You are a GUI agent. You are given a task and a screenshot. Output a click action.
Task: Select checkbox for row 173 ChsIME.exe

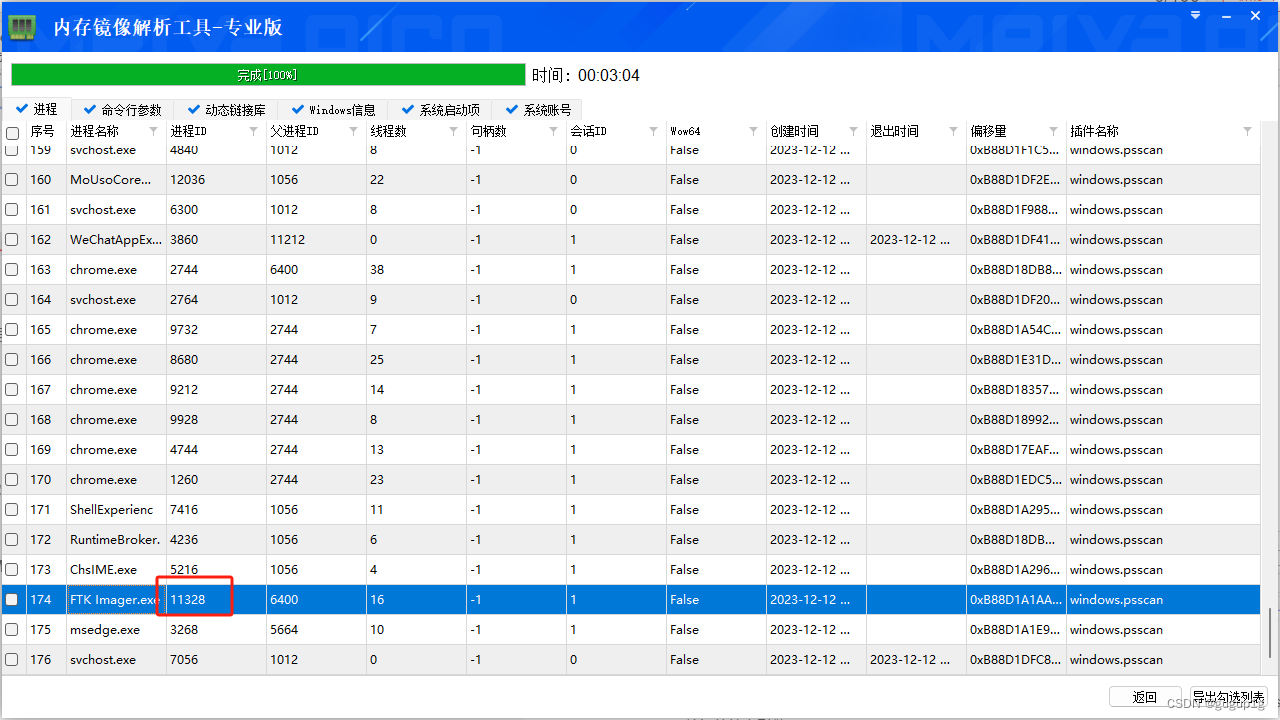tap(12, 570)
